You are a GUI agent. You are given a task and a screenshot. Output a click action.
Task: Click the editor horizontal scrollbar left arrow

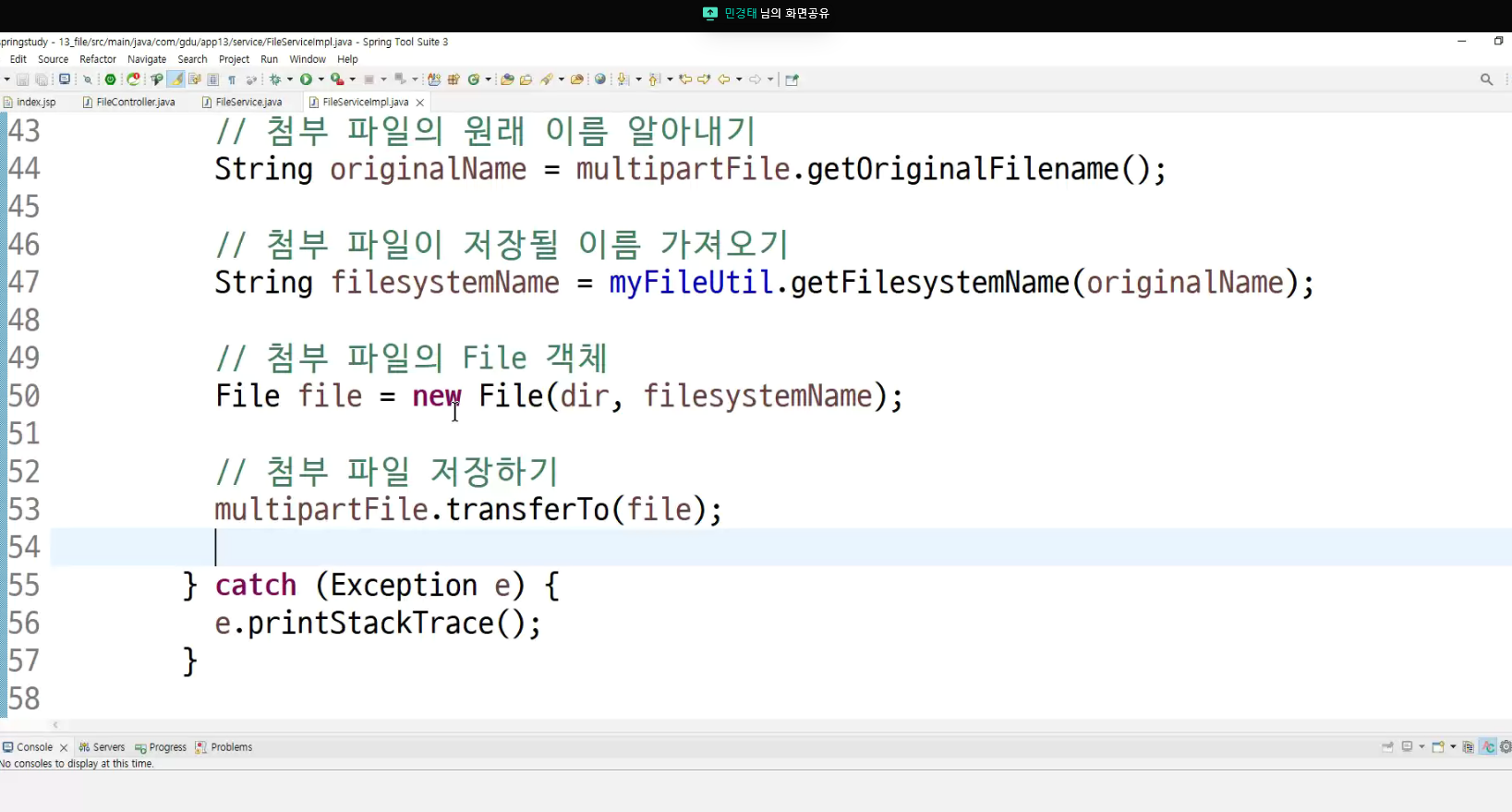55,725
